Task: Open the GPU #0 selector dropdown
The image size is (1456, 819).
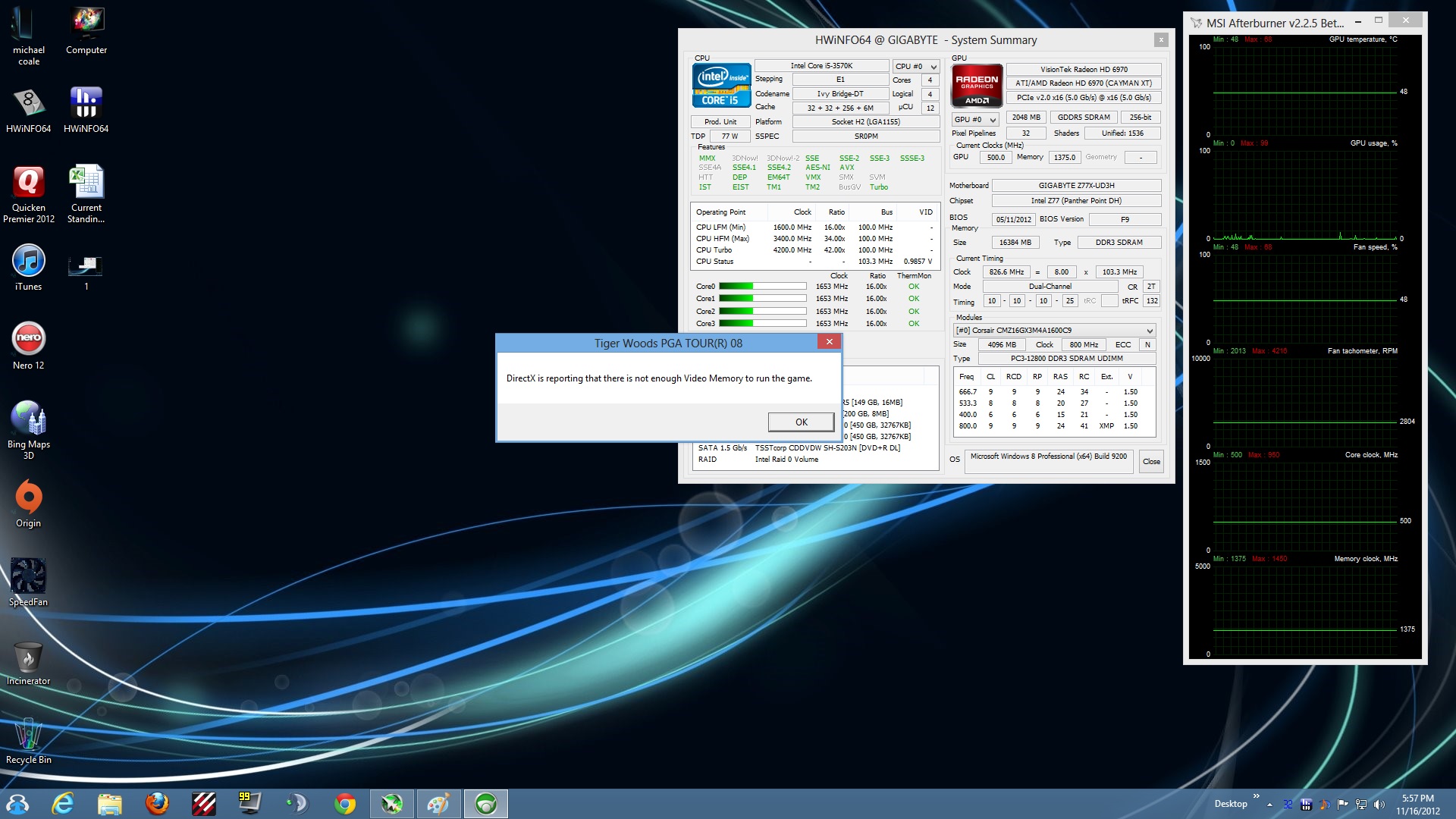Action: [x=974, y=120]
